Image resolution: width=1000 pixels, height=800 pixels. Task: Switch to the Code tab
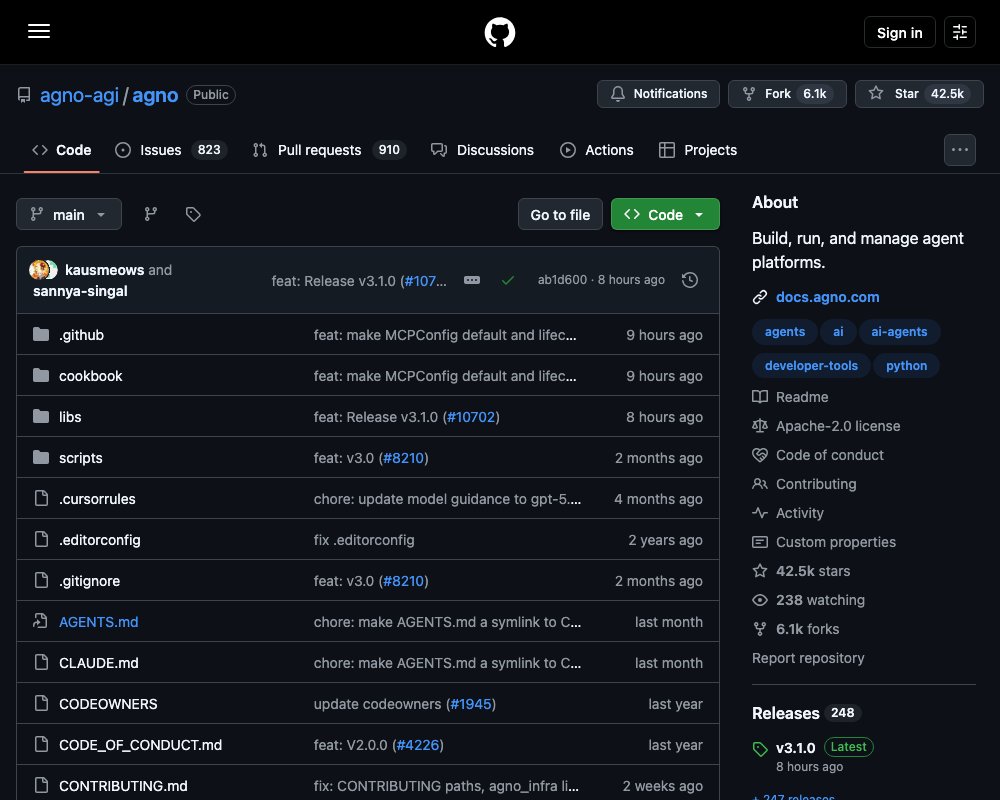click(x=62, y=150)
